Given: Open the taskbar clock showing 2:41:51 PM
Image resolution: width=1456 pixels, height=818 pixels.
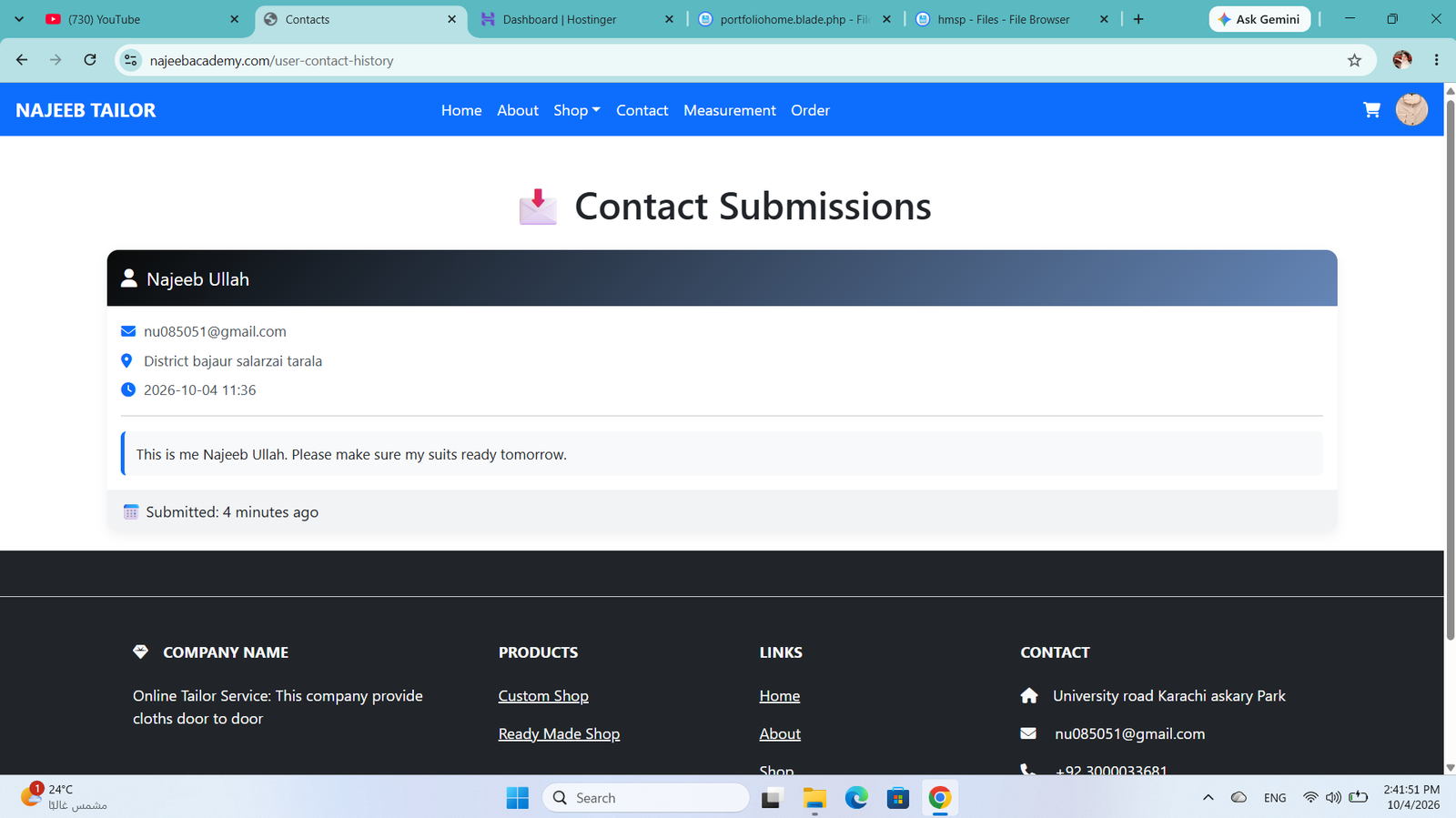Looking at the screenshot, I should coord(1411,797).
